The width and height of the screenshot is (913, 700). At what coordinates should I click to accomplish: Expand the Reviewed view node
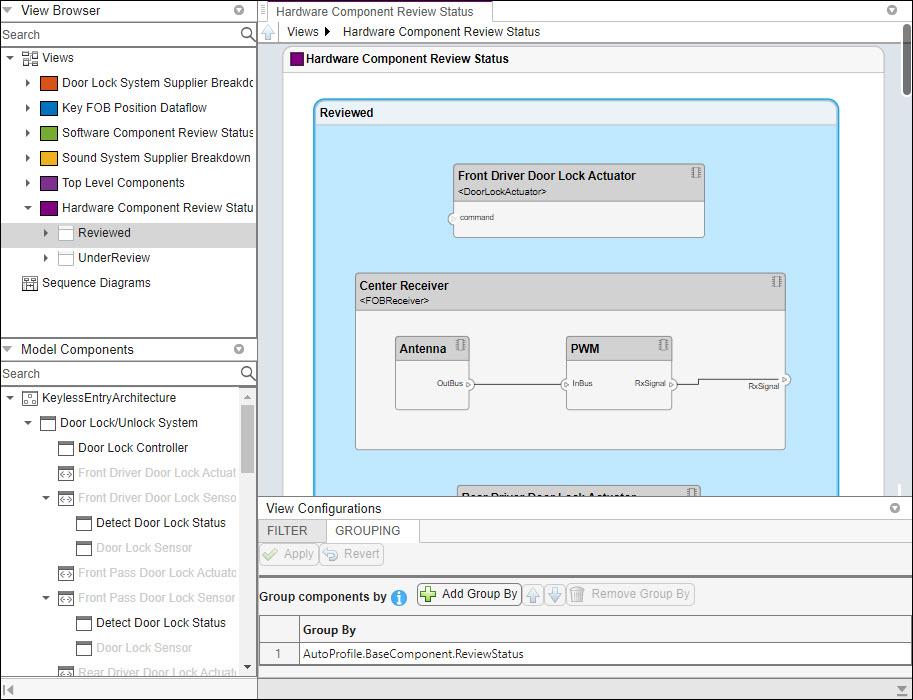(x=46, y=233)
